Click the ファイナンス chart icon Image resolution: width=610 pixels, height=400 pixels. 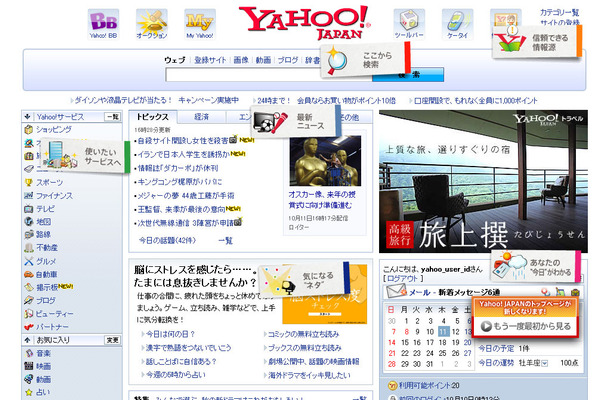coord(28,195)
